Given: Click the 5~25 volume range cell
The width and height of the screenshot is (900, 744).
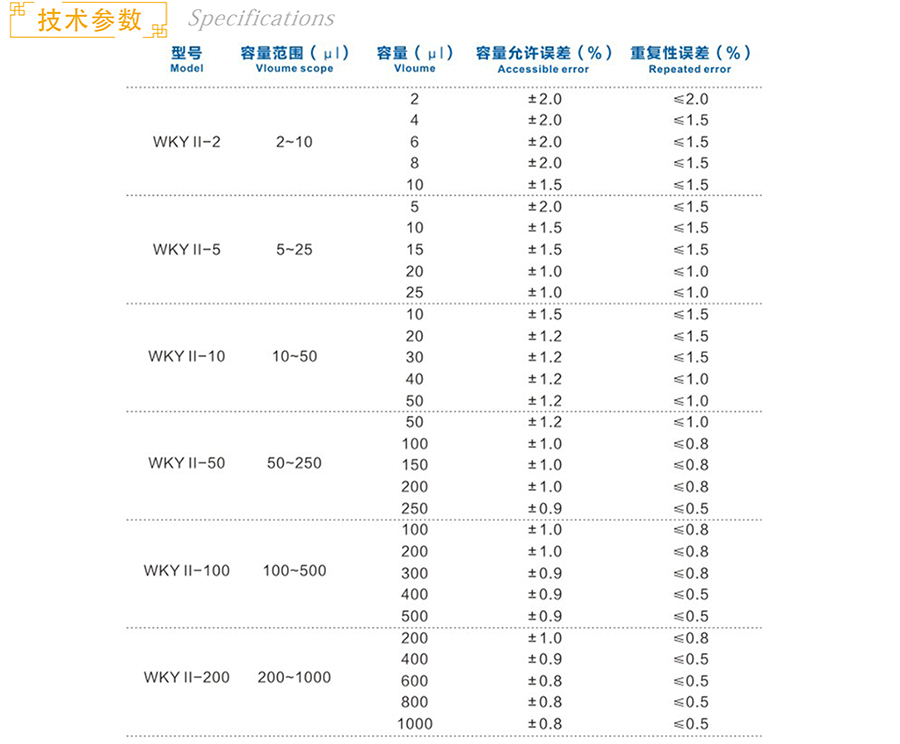Looking at the screenshot, I should 294,249.
